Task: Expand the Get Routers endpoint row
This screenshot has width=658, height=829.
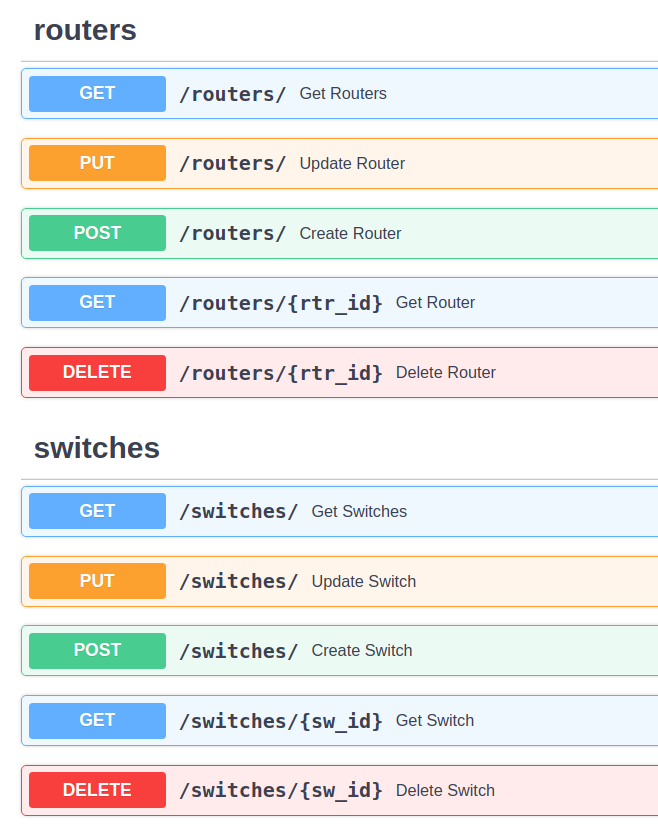Action: tap(400, 93)
